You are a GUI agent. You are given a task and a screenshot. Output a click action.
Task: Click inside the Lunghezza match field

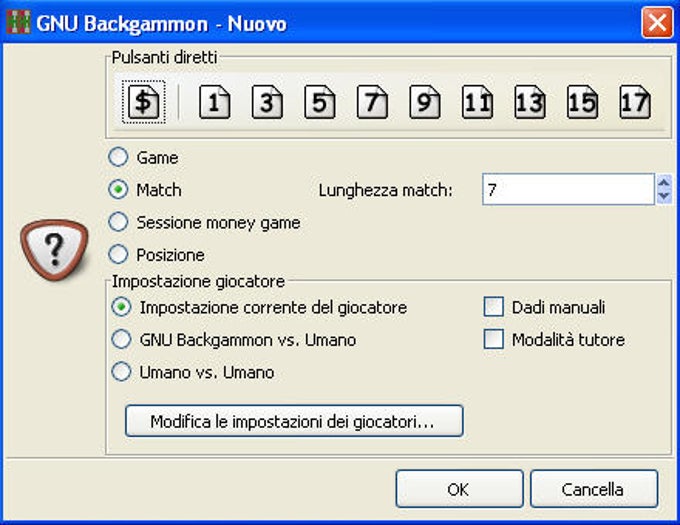click(x=568, y=189)
